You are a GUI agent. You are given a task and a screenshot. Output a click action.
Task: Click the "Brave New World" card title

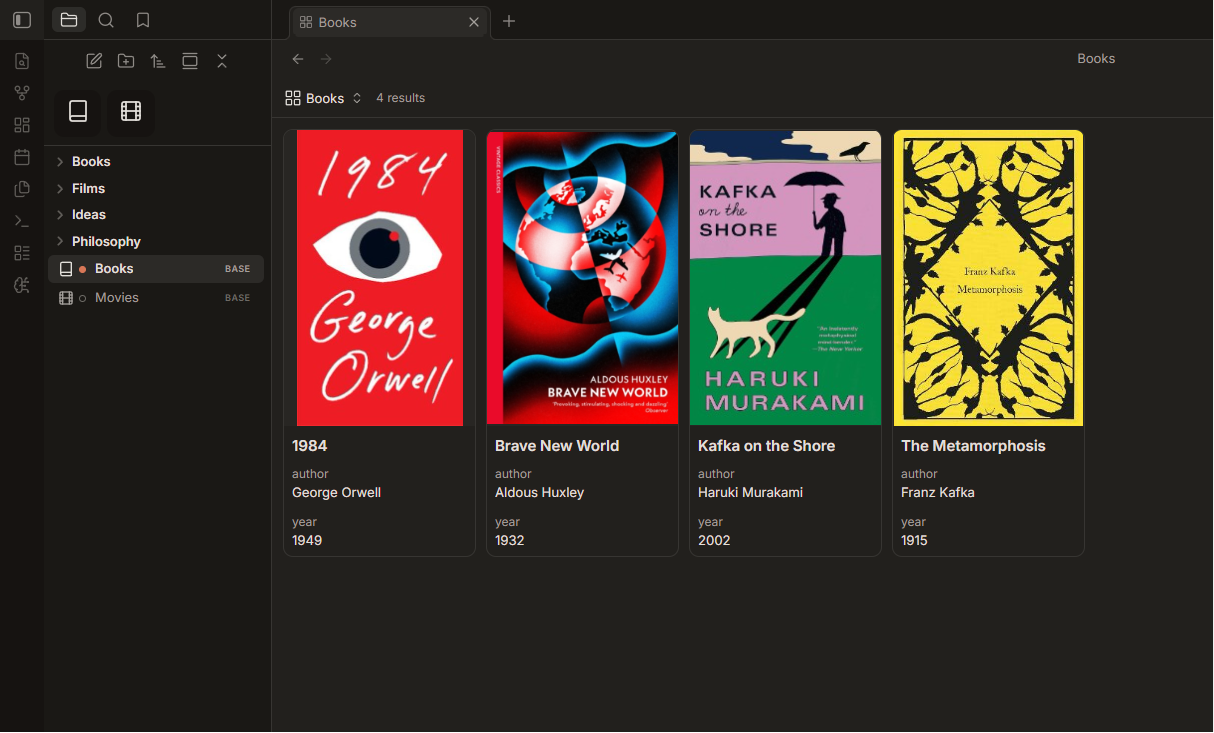click(557, 446)
